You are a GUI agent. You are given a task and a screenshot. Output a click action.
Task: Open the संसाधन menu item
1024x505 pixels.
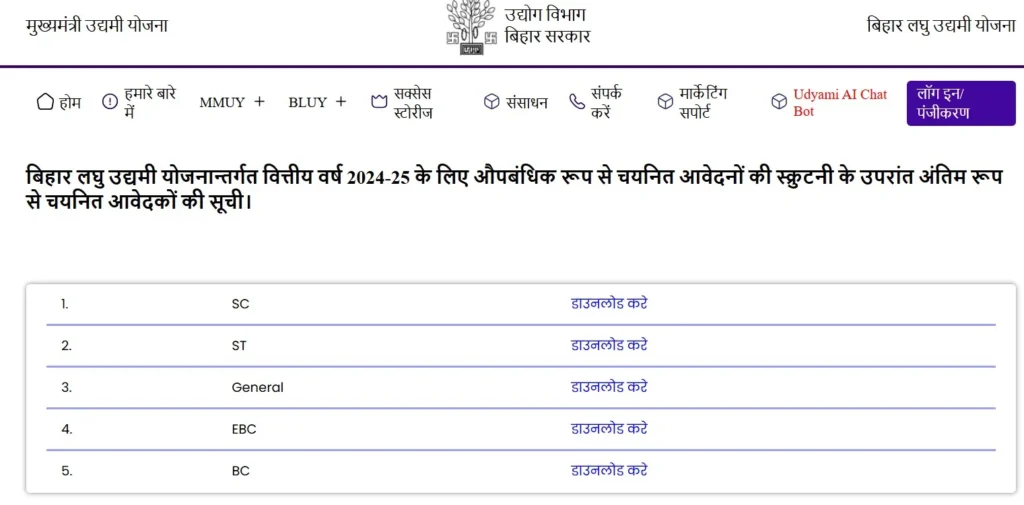click(526, 102)
